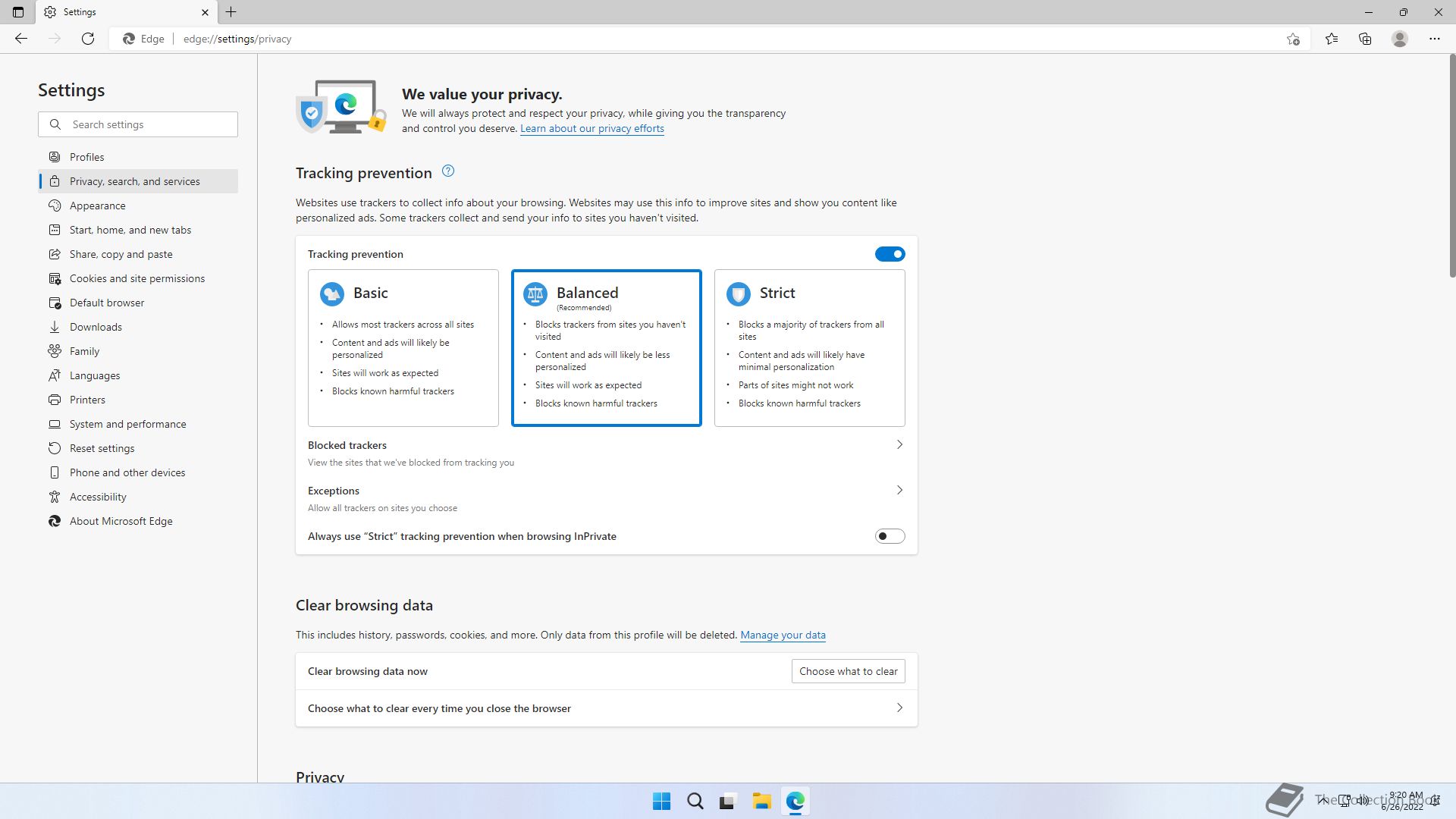Open Default browser settings section

[x=138, y=303]
